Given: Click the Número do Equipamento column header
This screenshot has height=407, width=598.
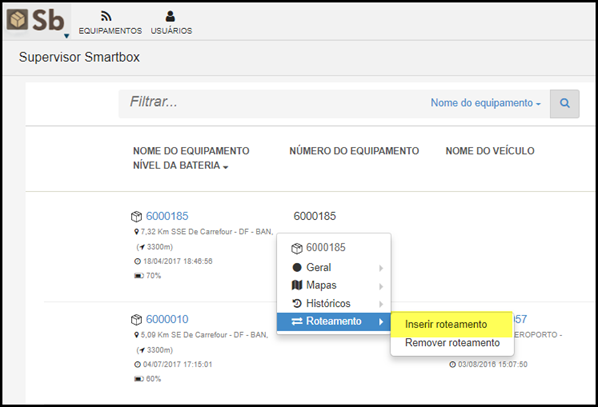Looking at the screenshot, I should 354,151.
